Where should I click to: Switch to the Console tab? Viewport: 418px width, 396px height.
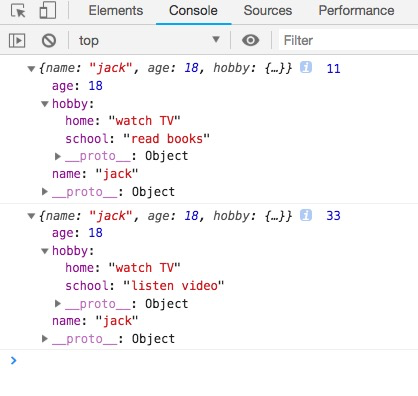[193, 10]
